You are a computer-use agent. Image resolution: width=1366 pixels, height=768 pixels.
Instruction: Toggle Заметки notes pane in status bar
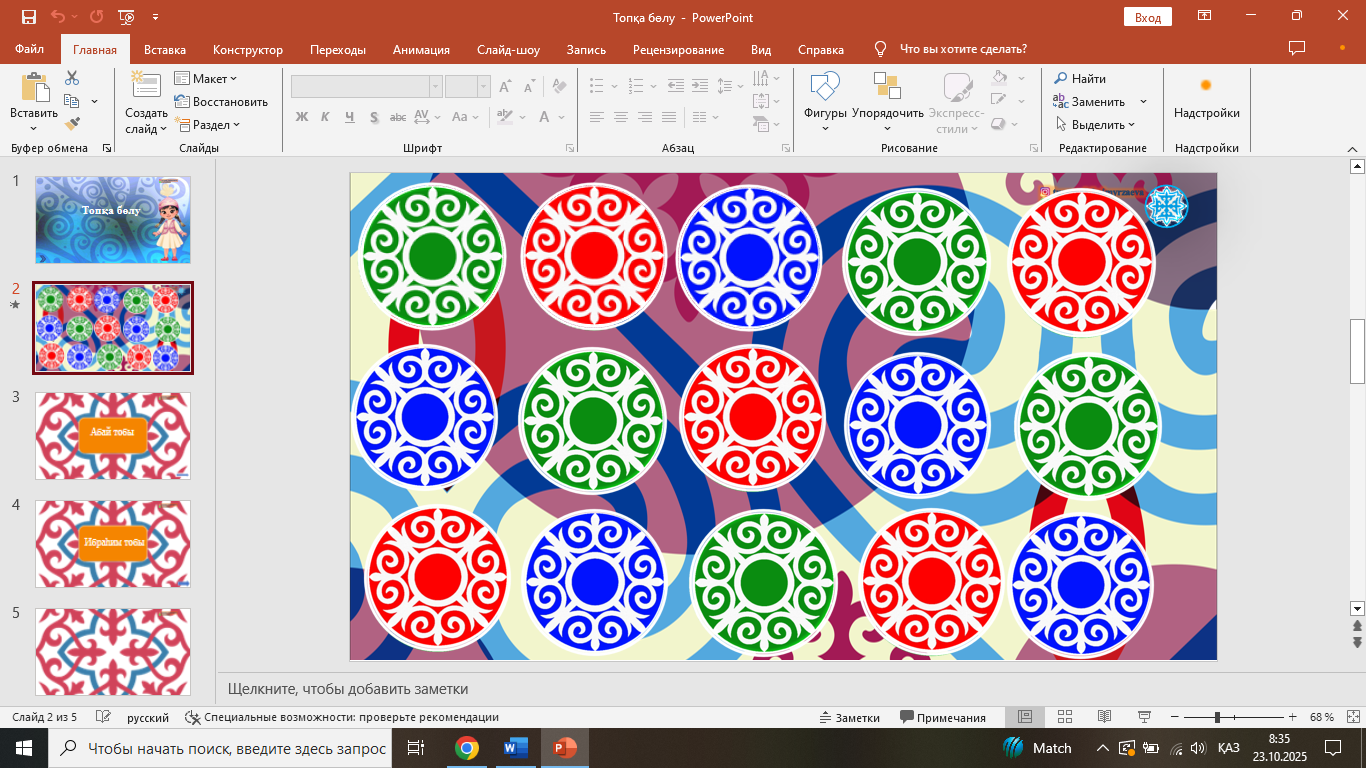click(849, 717)
